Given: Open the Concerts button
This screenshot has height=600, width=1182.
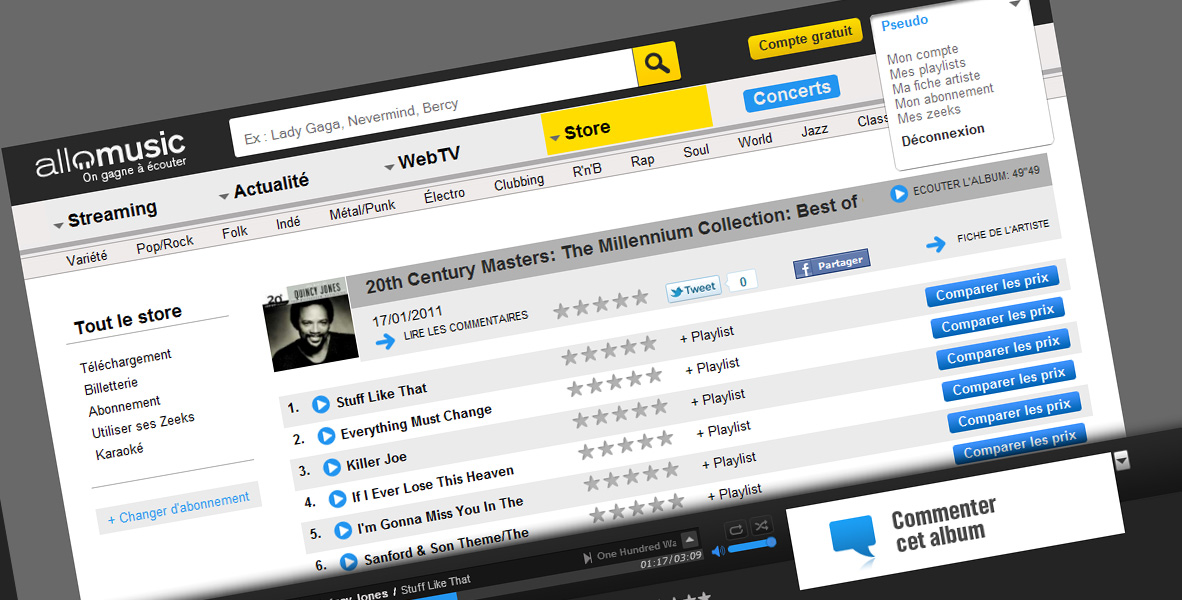Looking at the screenshot, I should (x=792, y=93).
